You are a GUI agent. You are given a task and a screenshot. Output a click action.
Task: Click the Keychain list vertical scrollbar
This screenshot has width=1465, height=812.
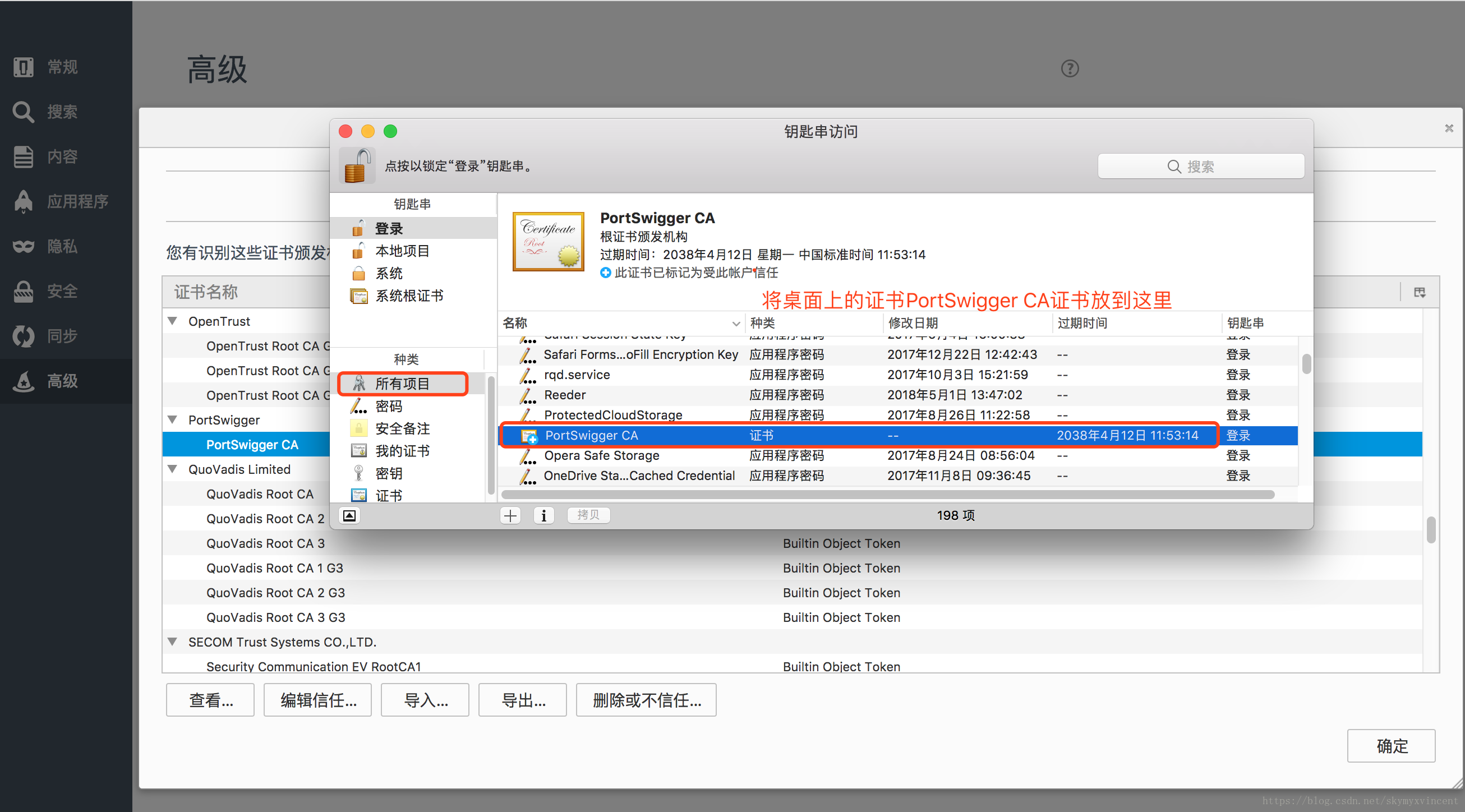(1306, 364)
